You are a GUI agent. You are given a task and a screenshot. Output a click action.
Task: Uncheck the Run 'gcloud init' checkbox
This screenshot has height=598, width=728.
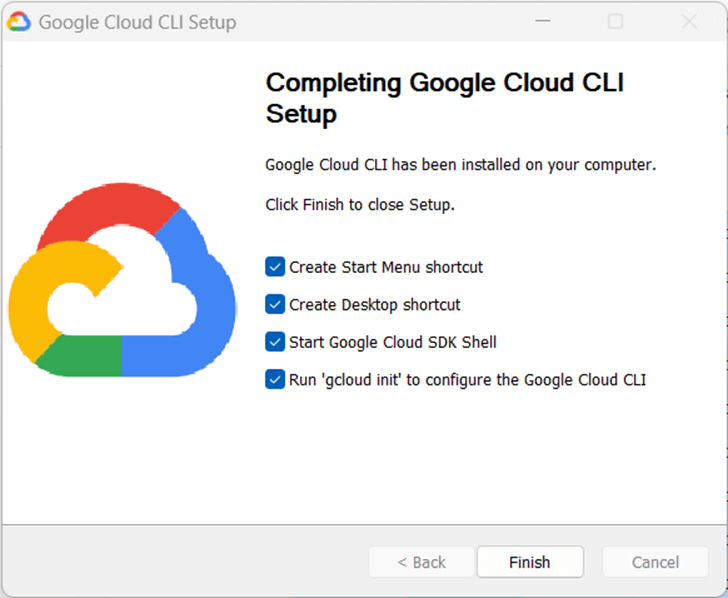click(275, 379)
